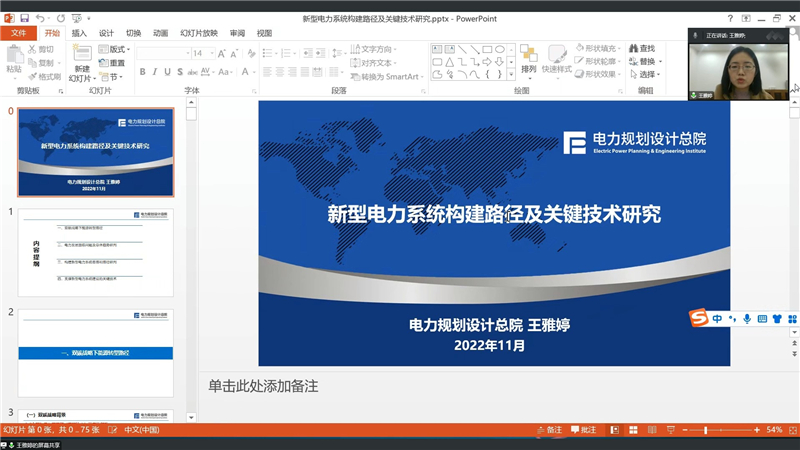Toggle Comments (批注) pane in status bar

tap(584, 430)
